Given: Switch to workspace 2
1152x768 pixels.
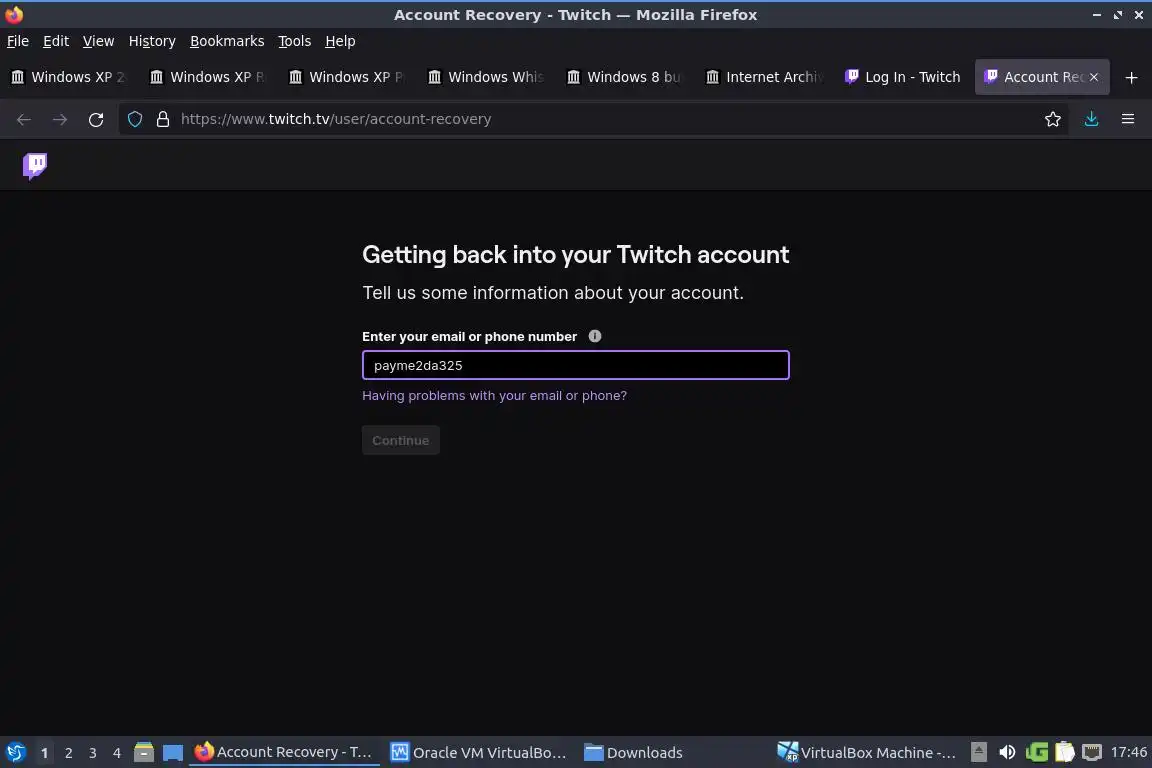Looking at the screenshot, I should point(68,753).
